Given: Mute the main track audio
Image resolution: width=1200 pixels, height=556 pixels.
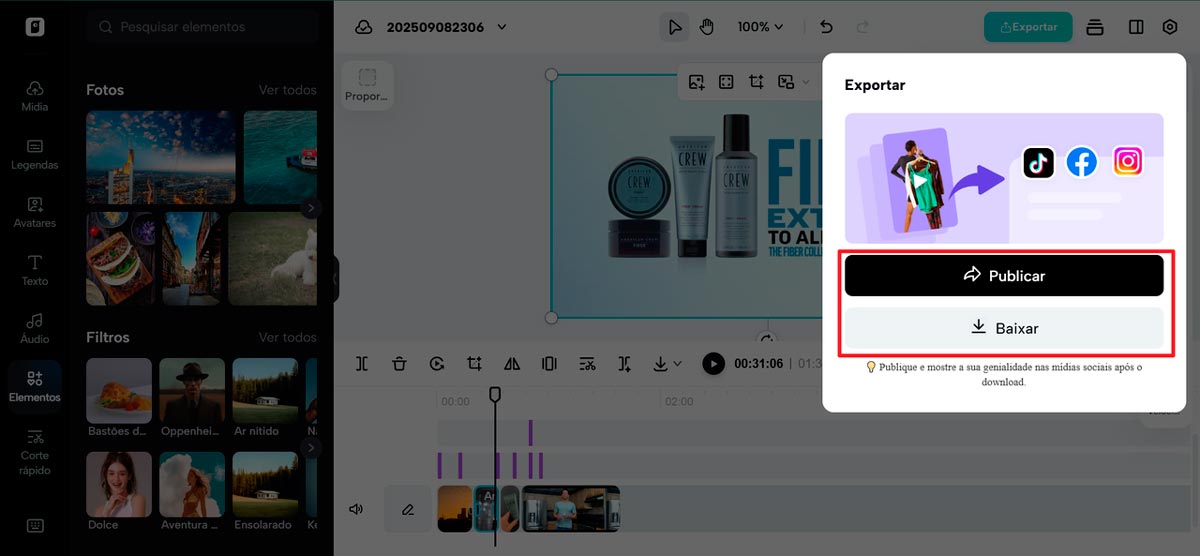Looking at the screenshot, I should pos(355,509).
